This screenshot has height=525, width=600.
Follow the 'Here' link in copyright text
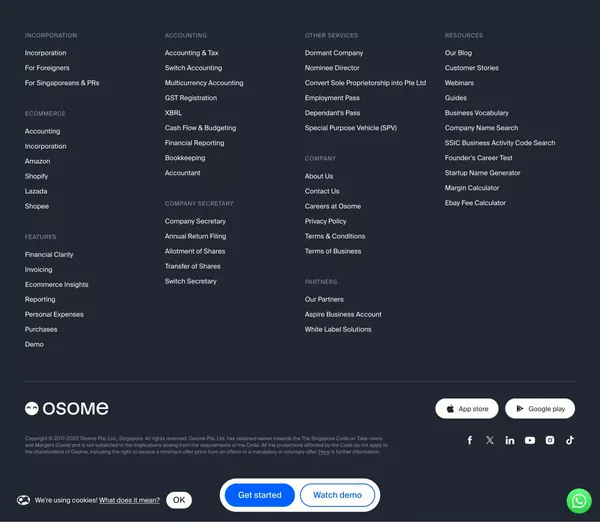tap(324, 452)
